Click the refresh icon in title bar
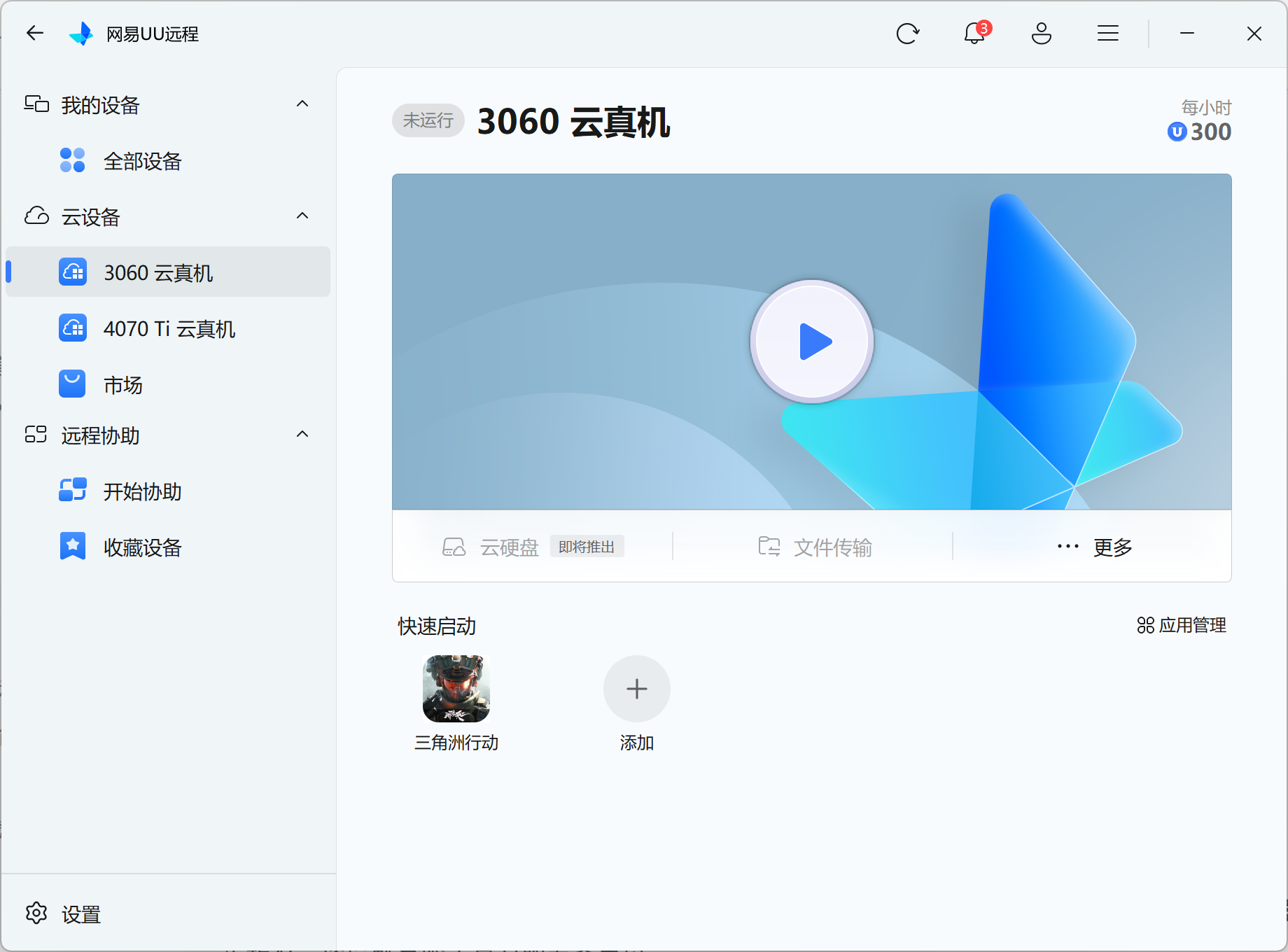Screen dimensions: 1288x952 908,34
